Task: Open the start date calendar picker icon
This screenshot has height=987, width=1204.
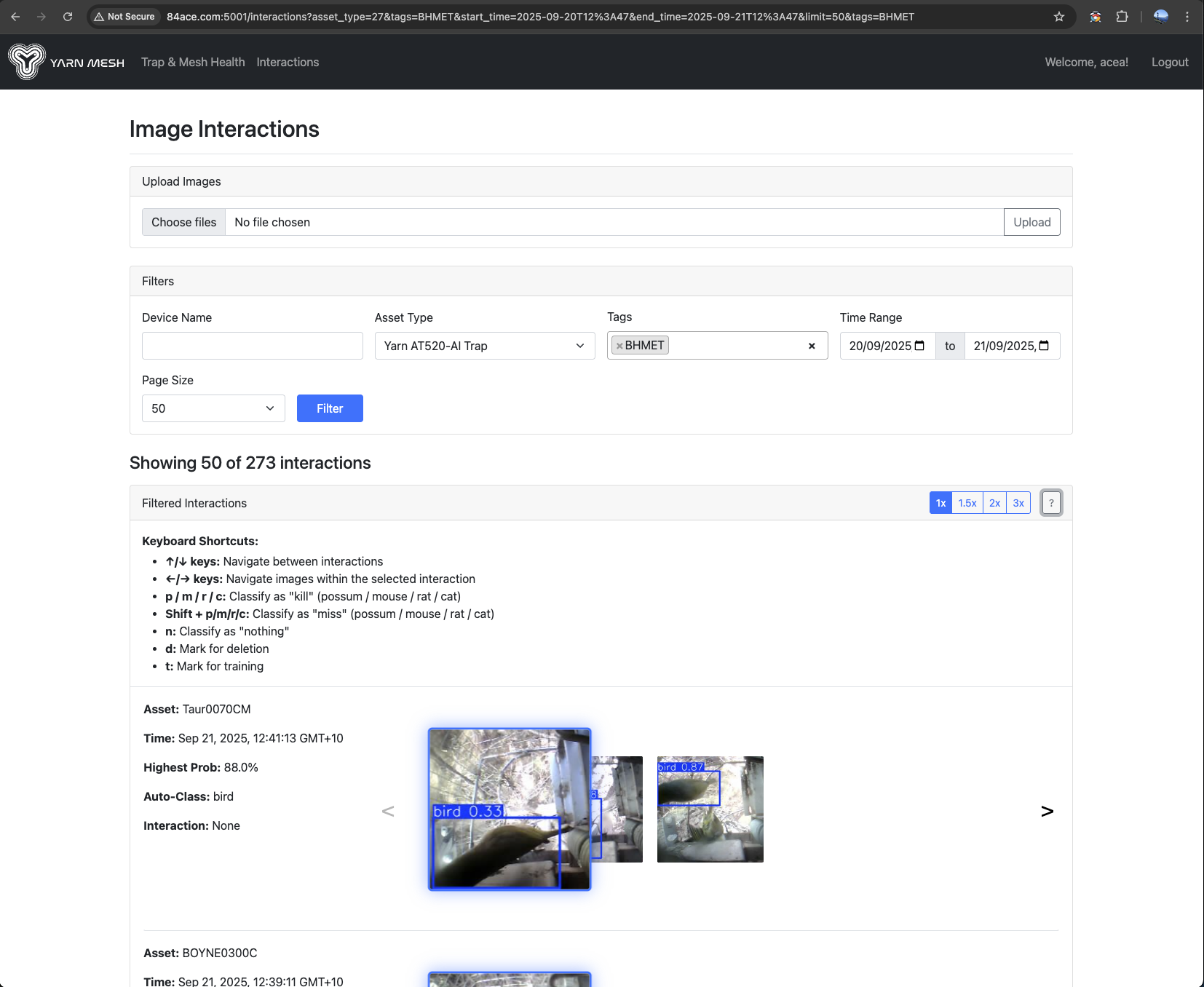Action: [x=919, y=346]
